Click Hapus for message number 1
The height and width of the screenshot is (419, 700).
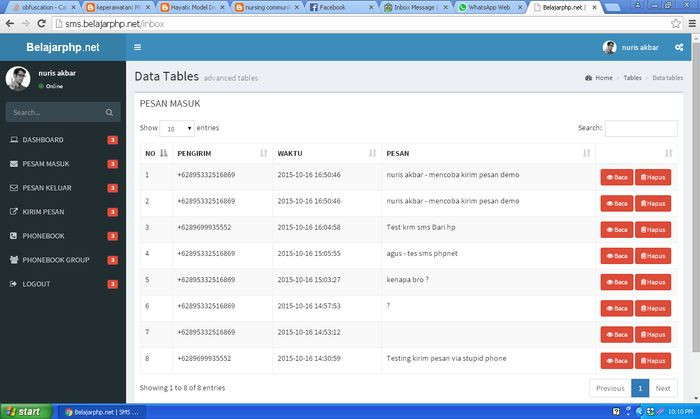tap(653, 177)
